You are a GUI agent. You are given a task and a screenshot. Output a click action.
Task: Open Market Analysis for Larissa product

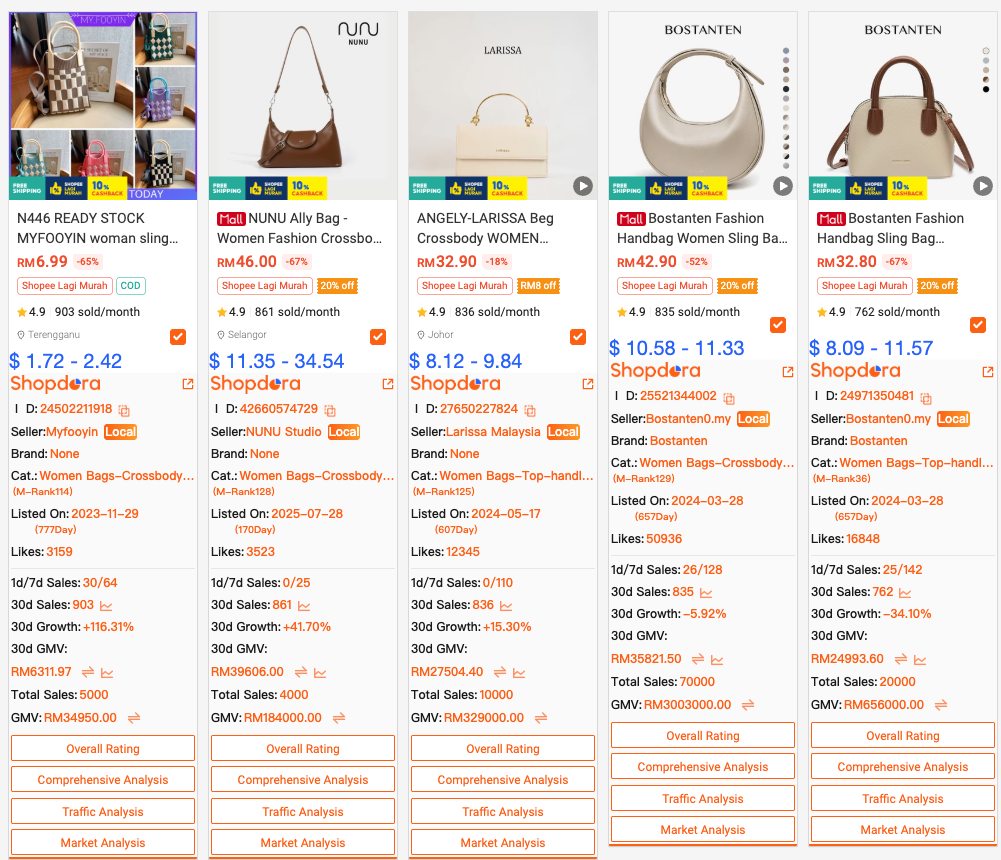pyautogui.click(x=502, y=843)
